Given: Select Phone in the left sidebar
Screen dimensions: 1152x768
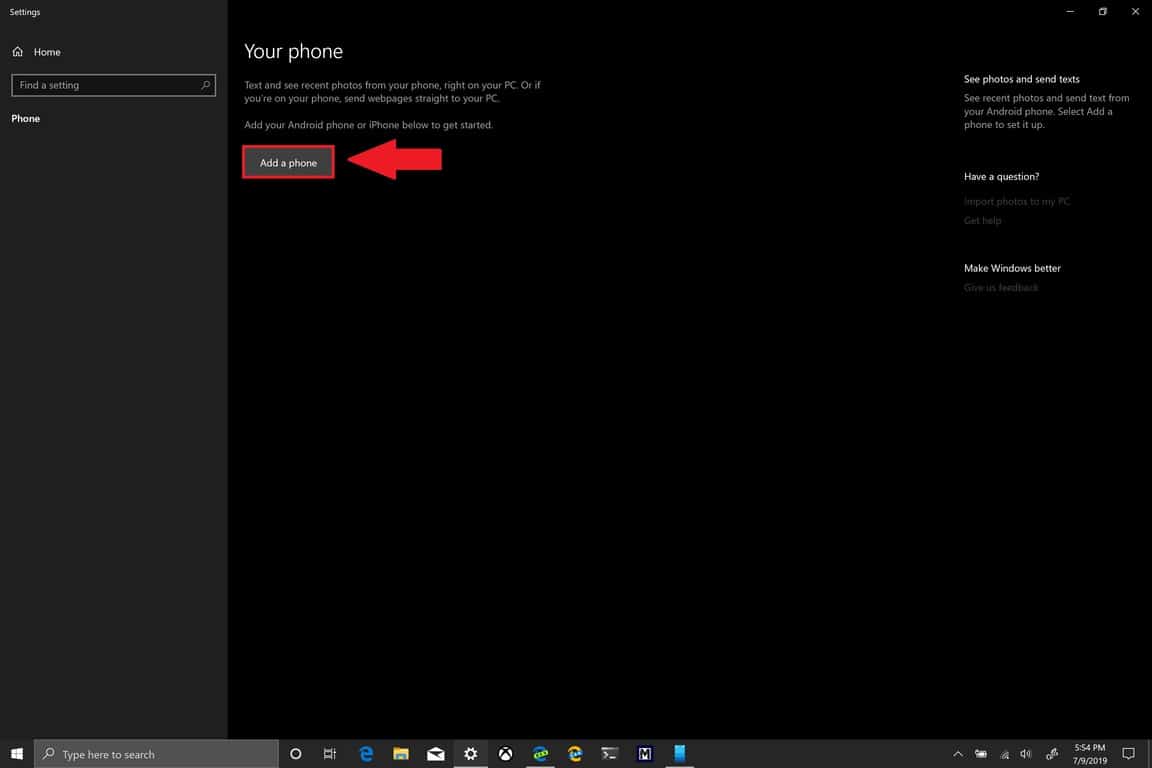Looking at the screenshot, I should coord(26,118).
